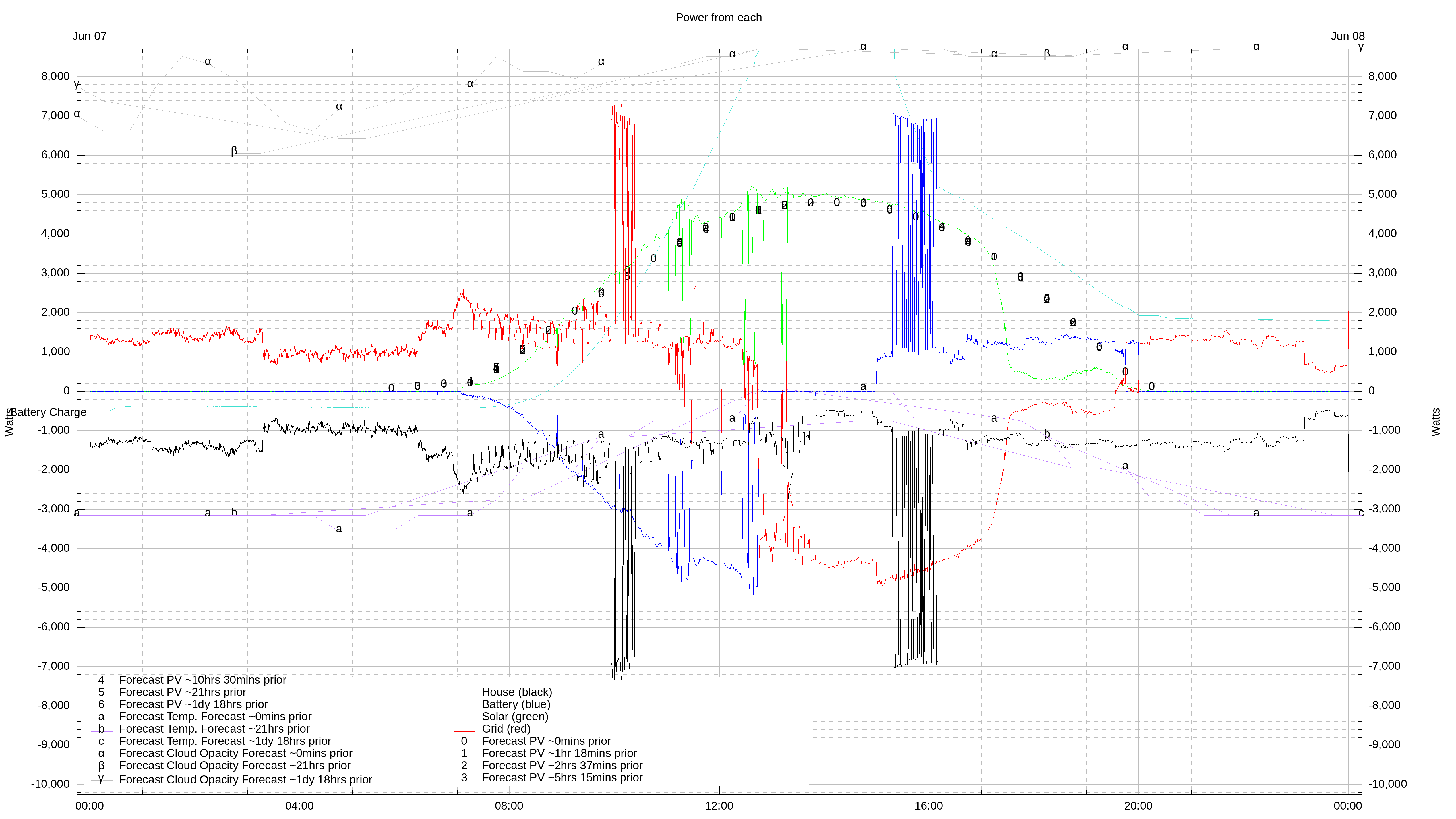
Task: Click the blue Battery legend line sample
Action: click(x=464, y=707)
